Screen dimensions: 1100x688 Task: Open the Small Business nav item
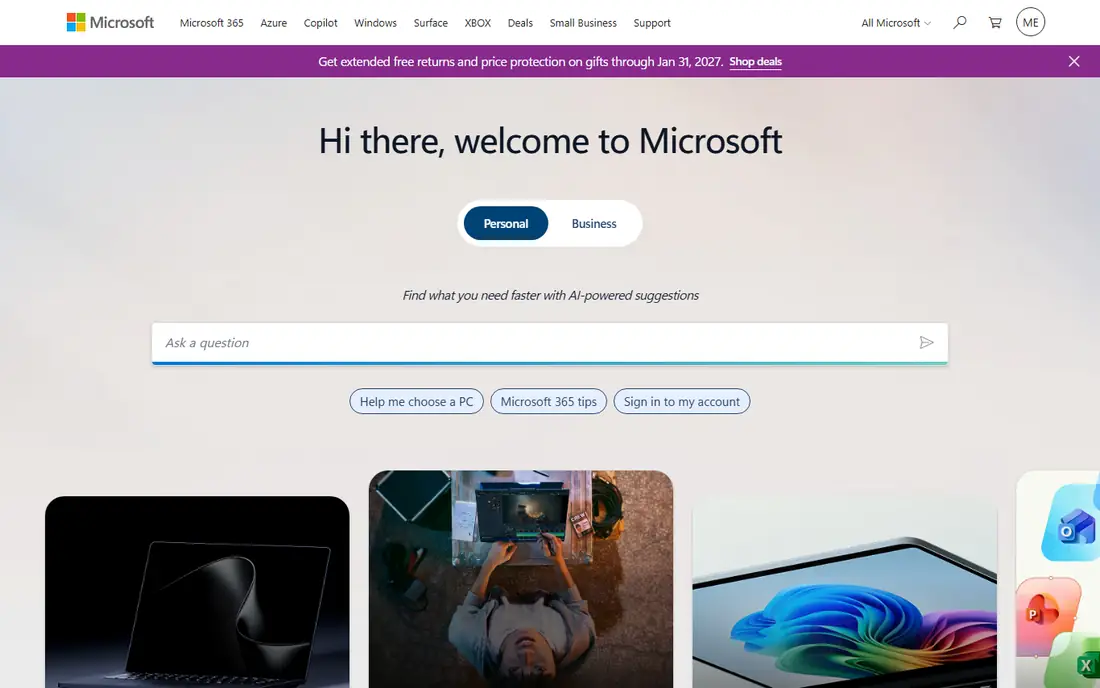coord(583,22)
